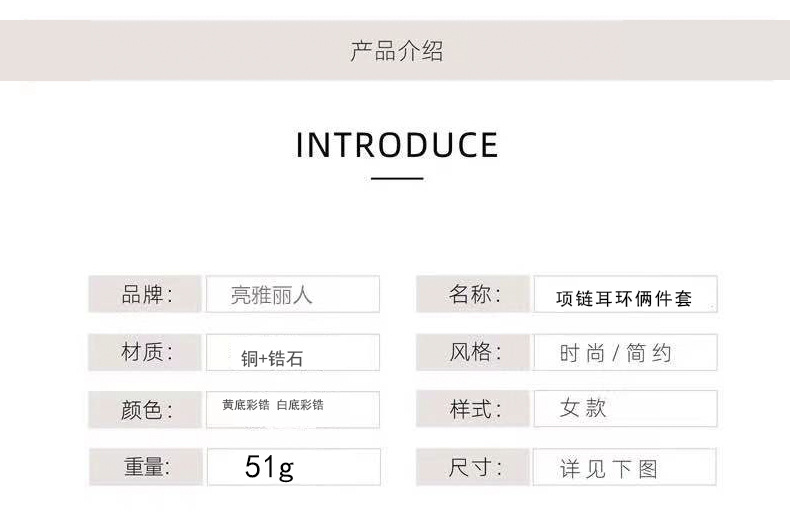Screen dimensions: 790x519
Task: Select the 尺寸 label cell
Action: point(473,467)
